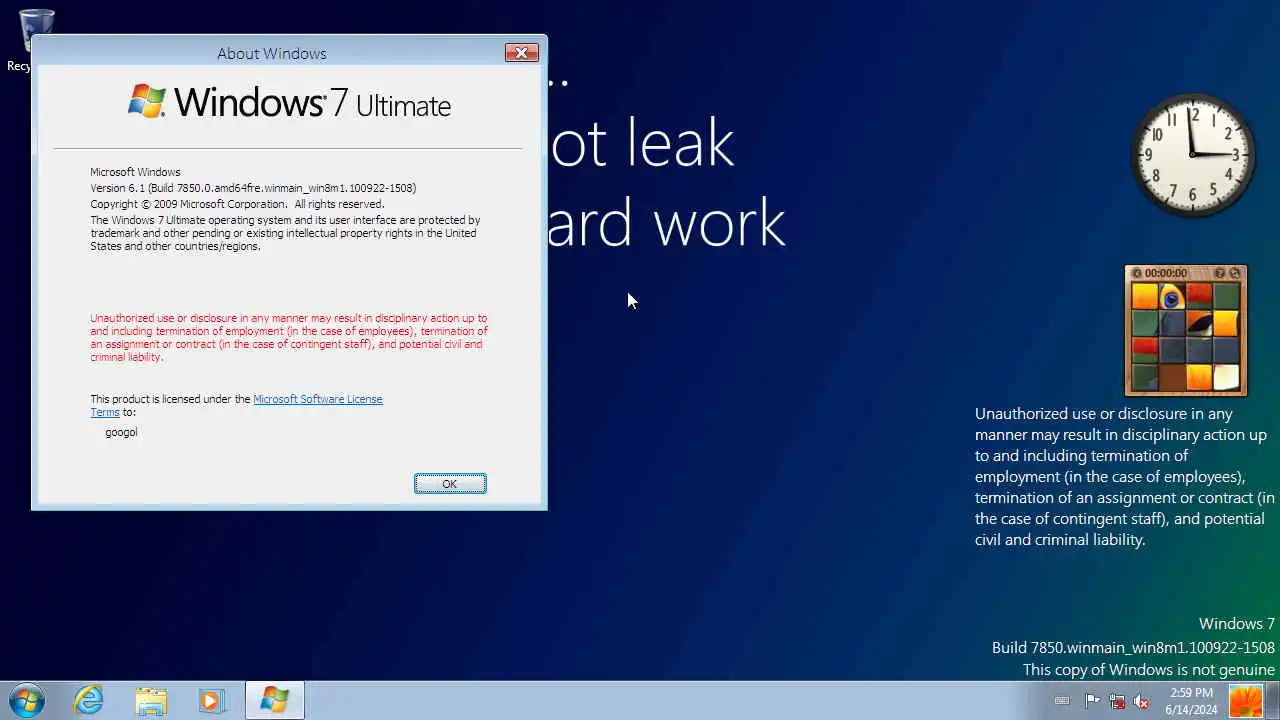
Task: Open Windows Explorer from the taskbar
Action: click(x=151, y=701)
